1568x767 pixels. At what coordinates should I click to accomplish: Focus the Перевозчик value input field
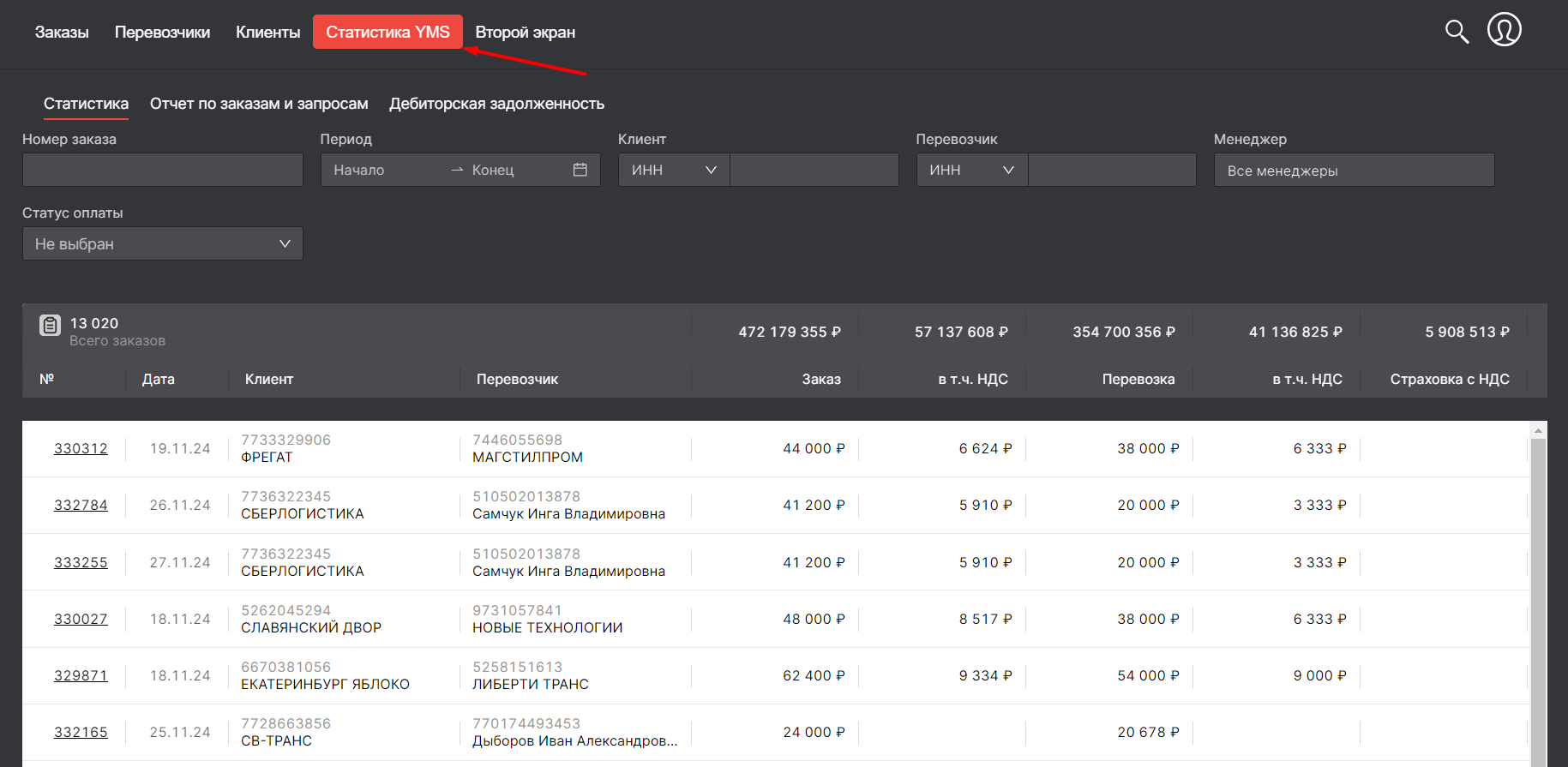[x=1113, y=170]
